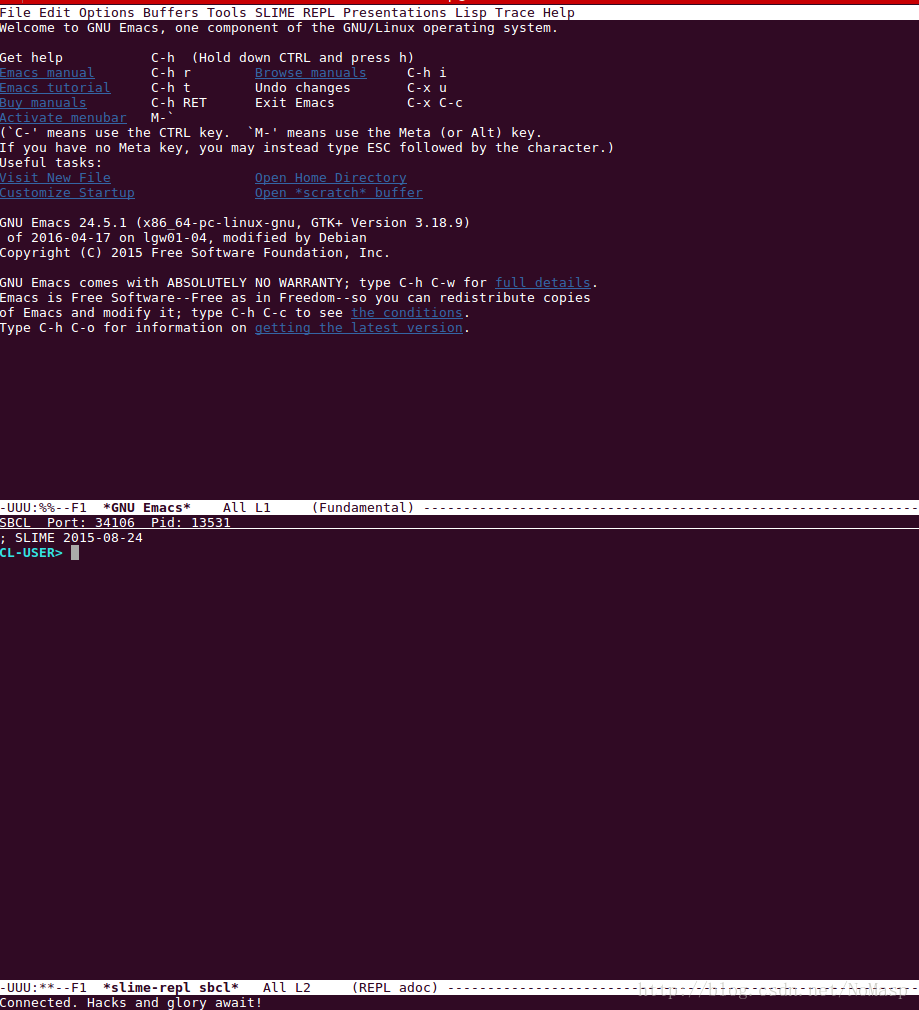919x1010 pixels.
Task: Click the 'Get help' text
Action: (x=32, y=58)
